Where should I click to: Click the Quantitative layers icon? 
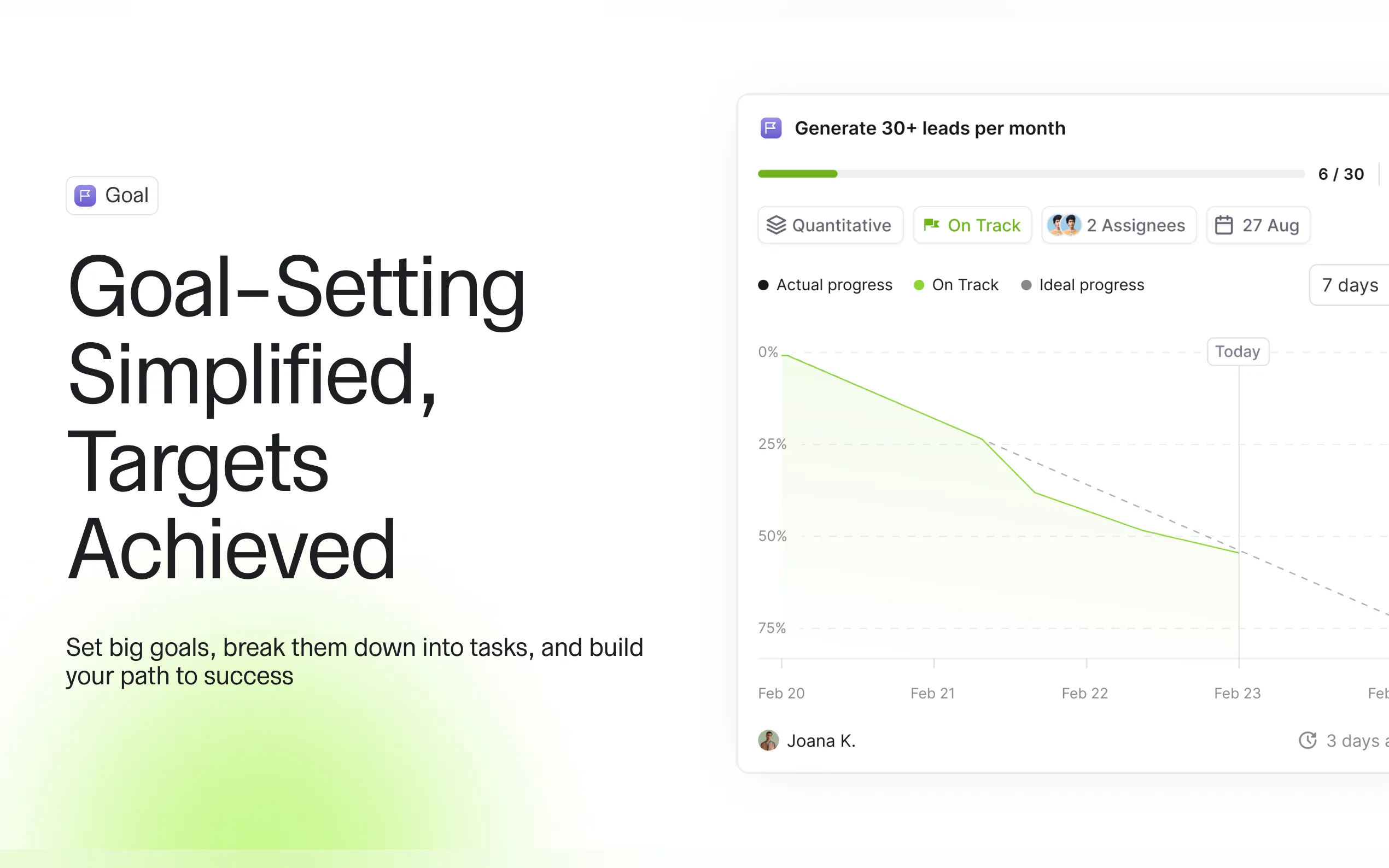776,225
